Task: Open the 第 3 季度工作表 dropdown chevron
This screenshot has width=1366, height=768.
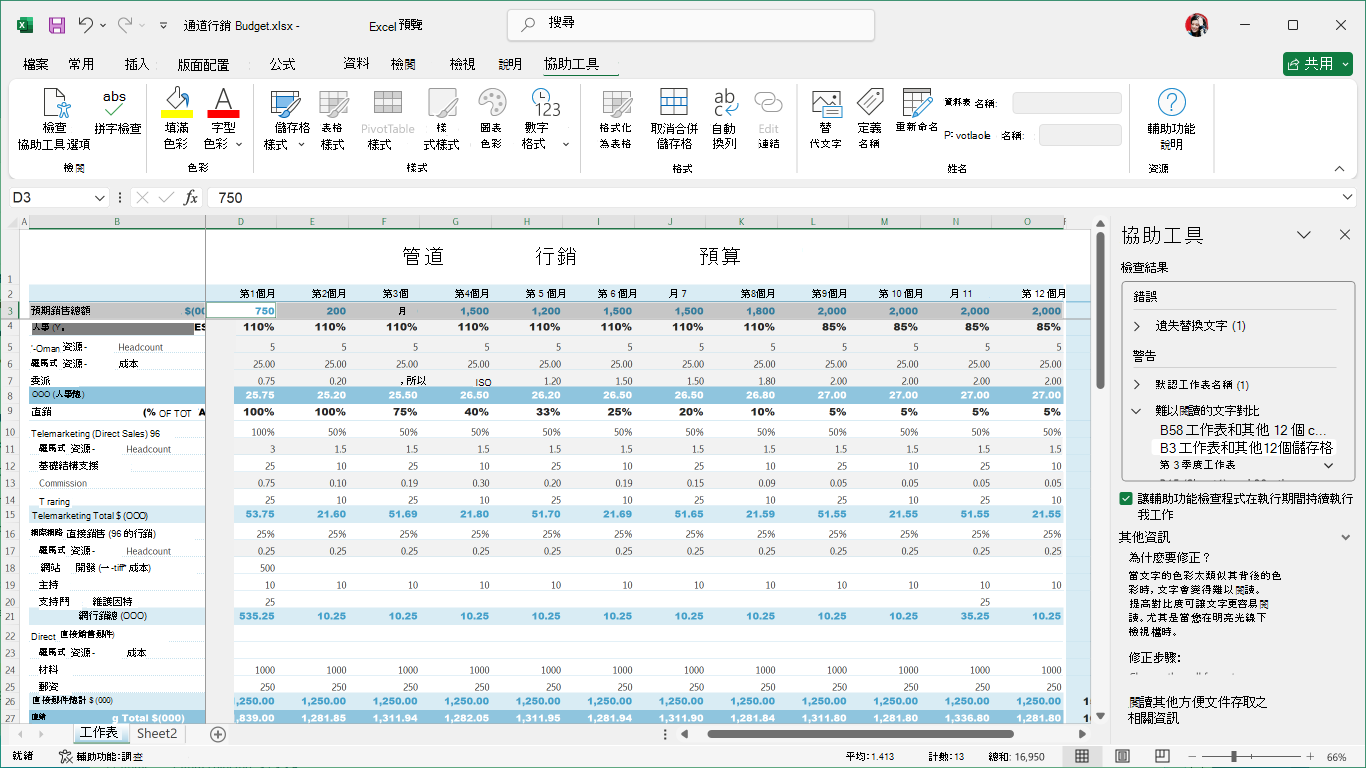Action: point(1329,465)
